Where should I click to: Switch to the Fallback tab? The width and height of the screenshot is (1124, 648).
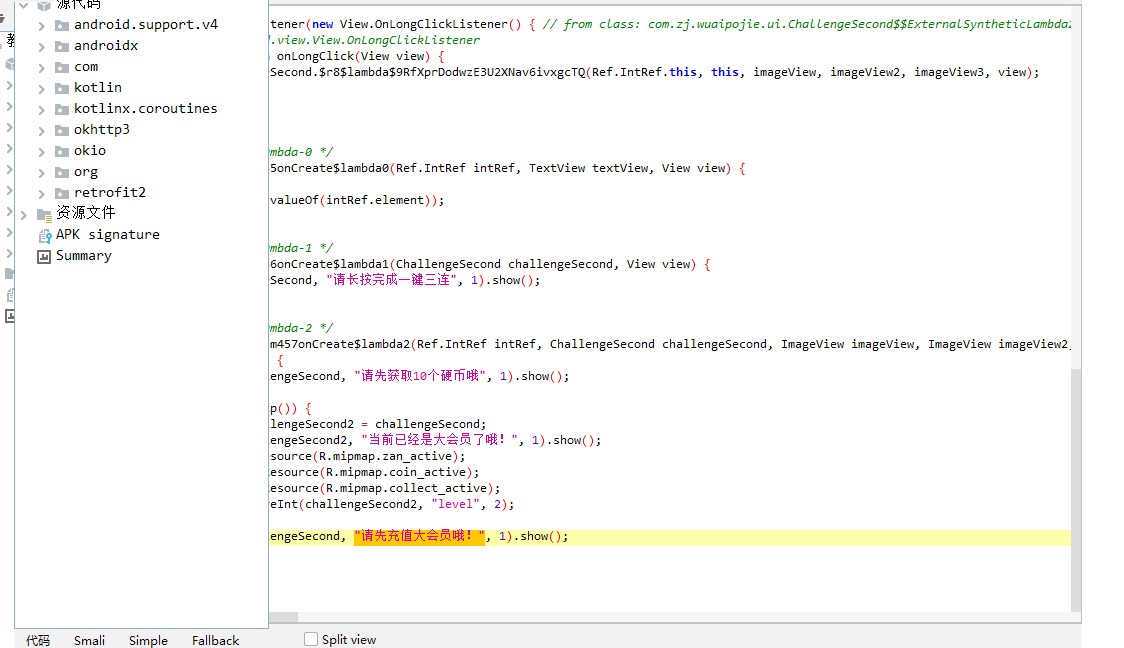pyautogui.click(x=215, y=640)
